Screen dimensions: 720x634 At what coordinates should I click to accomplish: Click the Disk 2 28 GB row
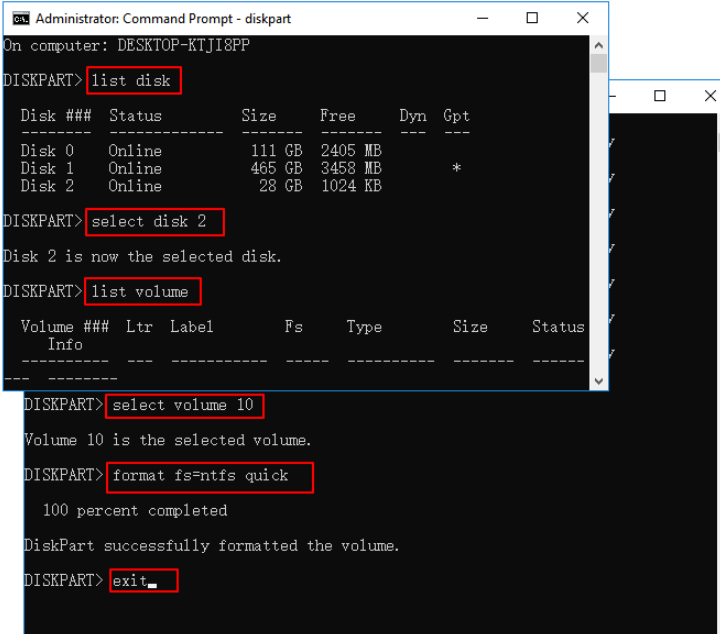tap(200, 186)
